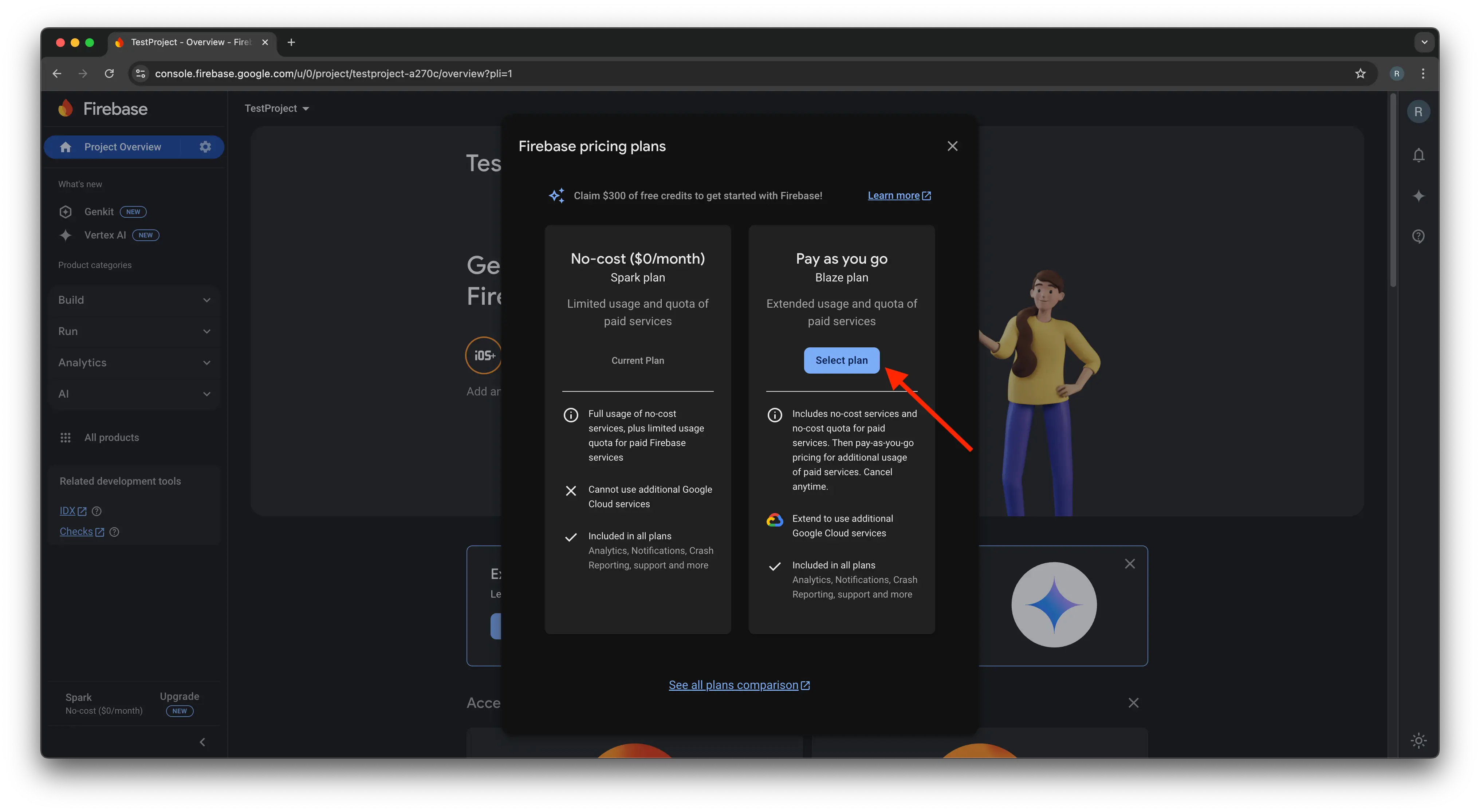
Task: Click the account avatar R in console
Action: (1418, 111)
